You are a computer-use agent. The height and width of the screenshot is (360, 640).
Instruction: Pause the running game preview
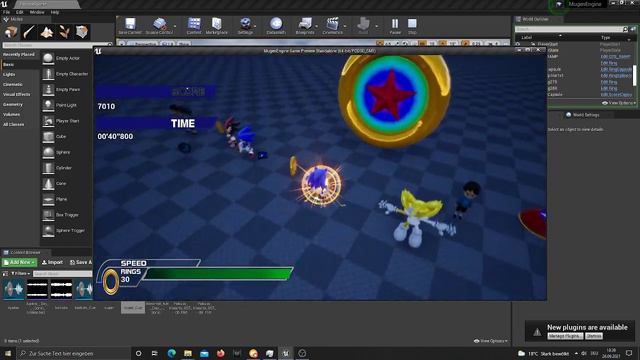[x=395, y=26]
